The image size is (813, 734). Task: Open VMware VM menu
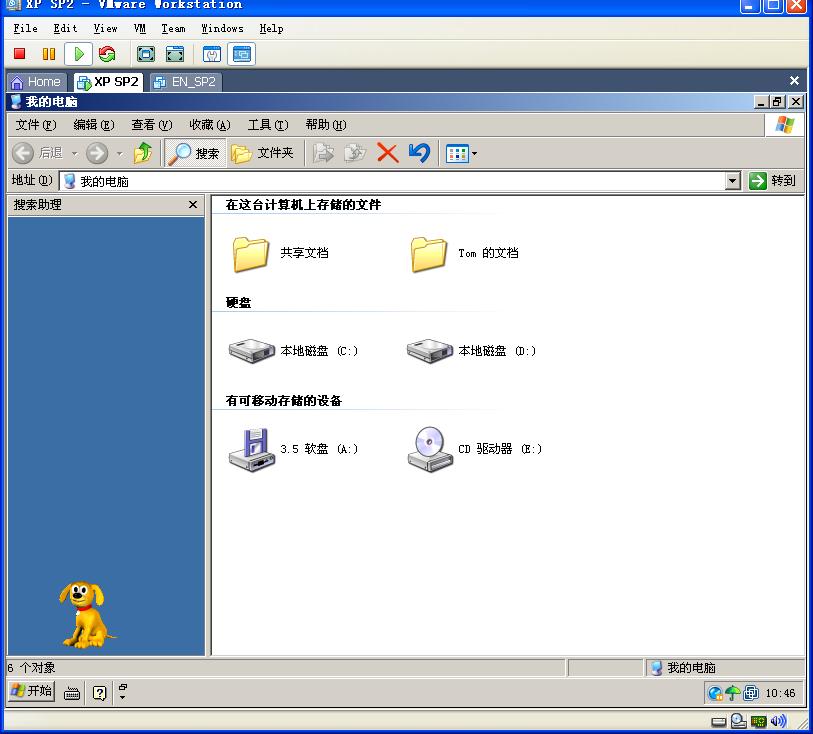point(139,29)
